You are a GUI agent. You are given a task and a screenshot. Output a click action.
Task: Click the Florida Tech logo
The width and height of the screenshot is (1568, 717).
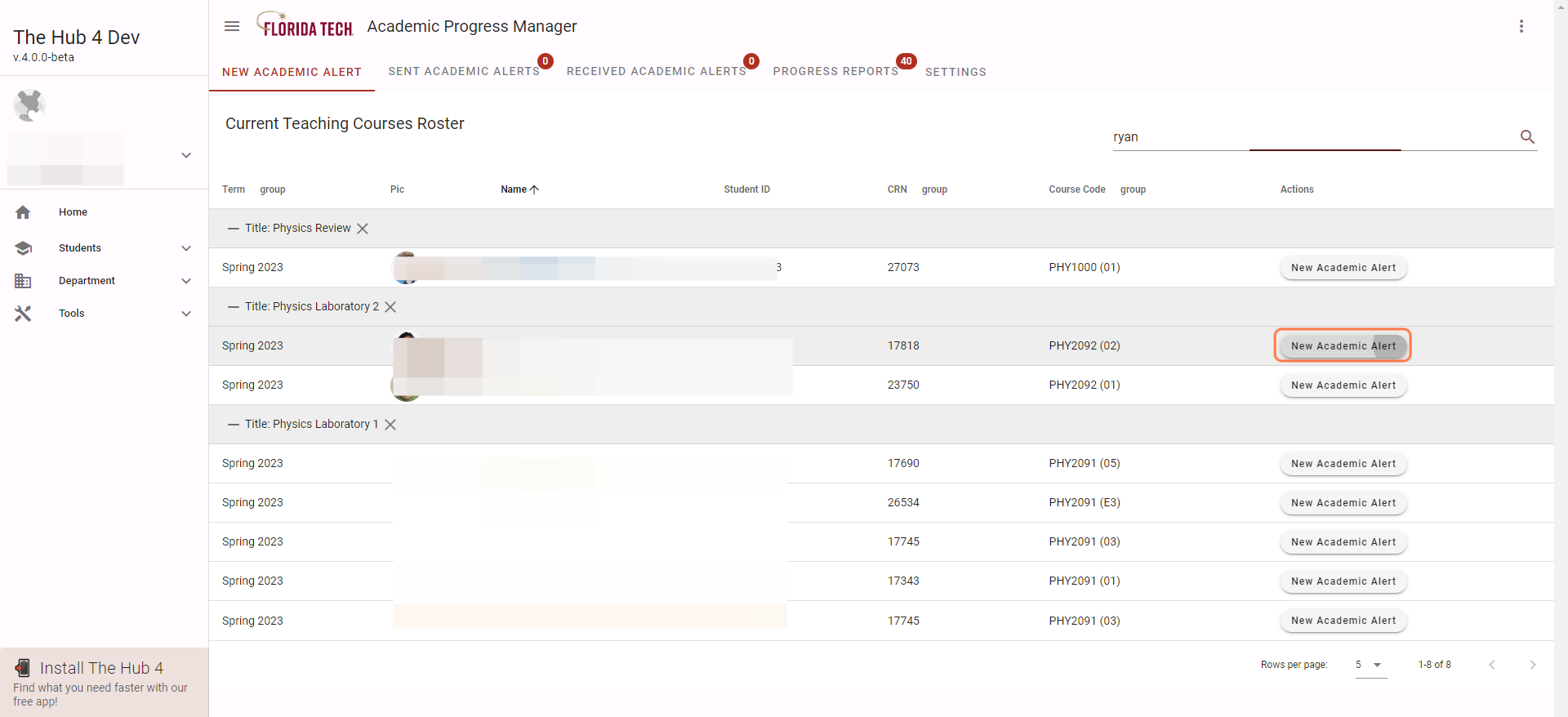tap(305, 25)
